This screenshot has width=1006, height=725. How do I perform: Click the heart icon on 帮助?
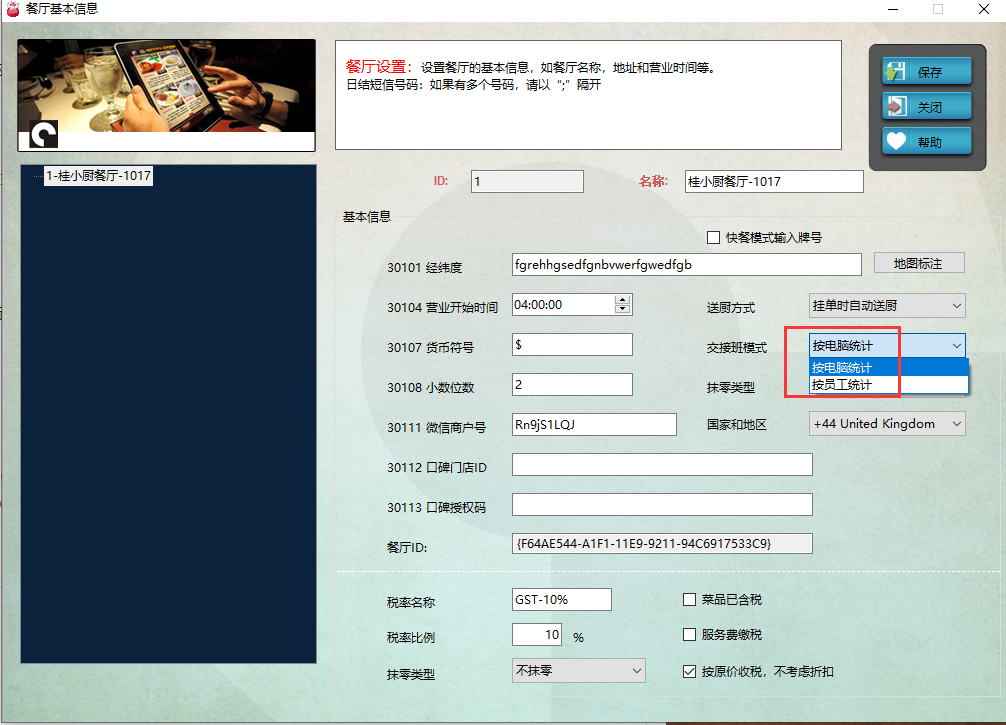(896, 141)
